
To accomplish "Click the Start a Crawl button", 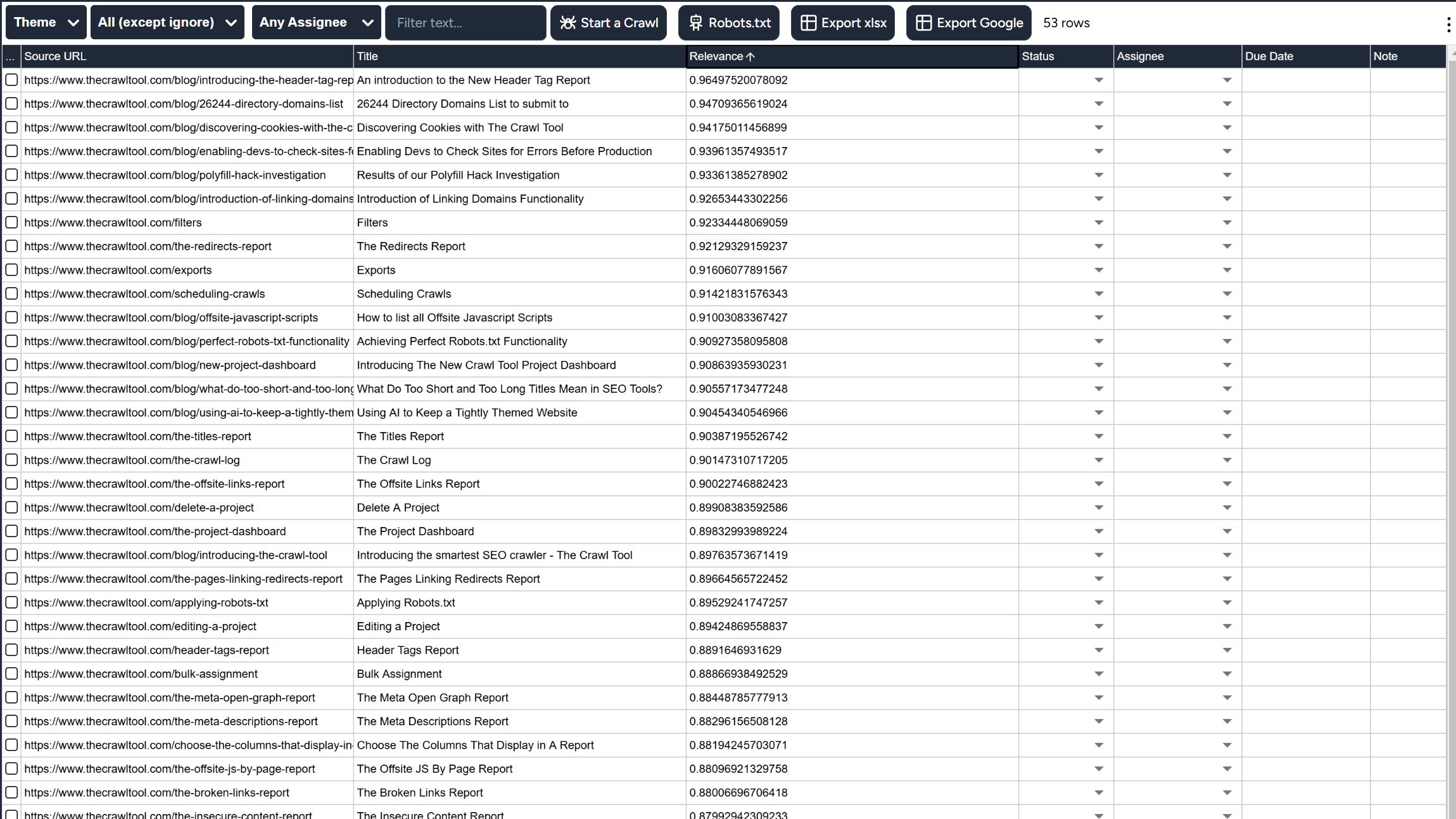I will (x=609, y=22).
